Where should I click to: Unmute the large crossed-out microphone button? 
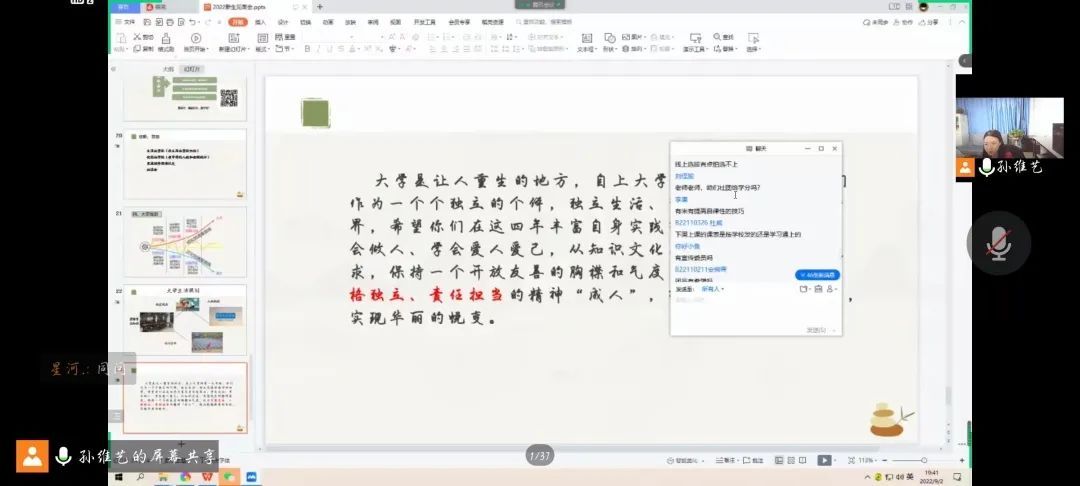[x=997, y=243]
